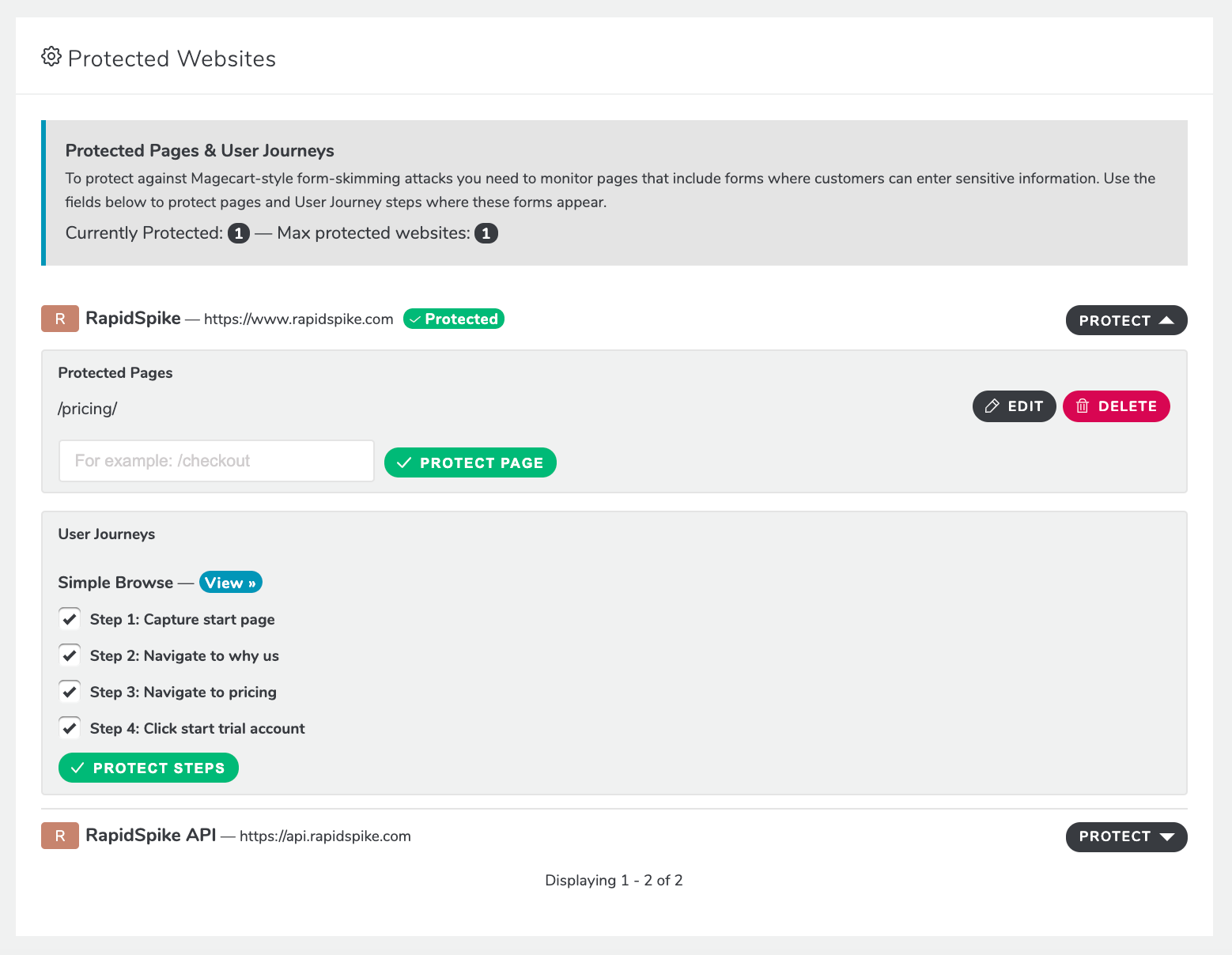Click the checkmark icon on Protect Steps

click(x=77, y=768)
